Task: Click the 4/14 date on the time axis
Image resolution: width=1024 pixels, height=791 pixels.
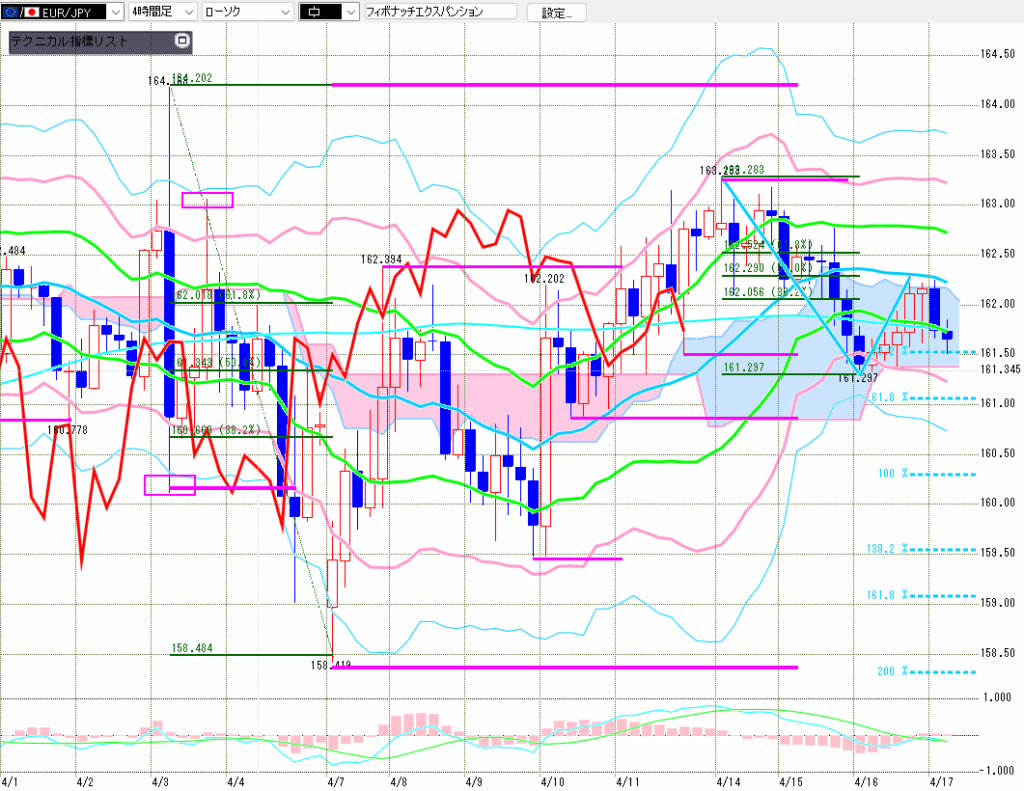Action: coord(729,780)
